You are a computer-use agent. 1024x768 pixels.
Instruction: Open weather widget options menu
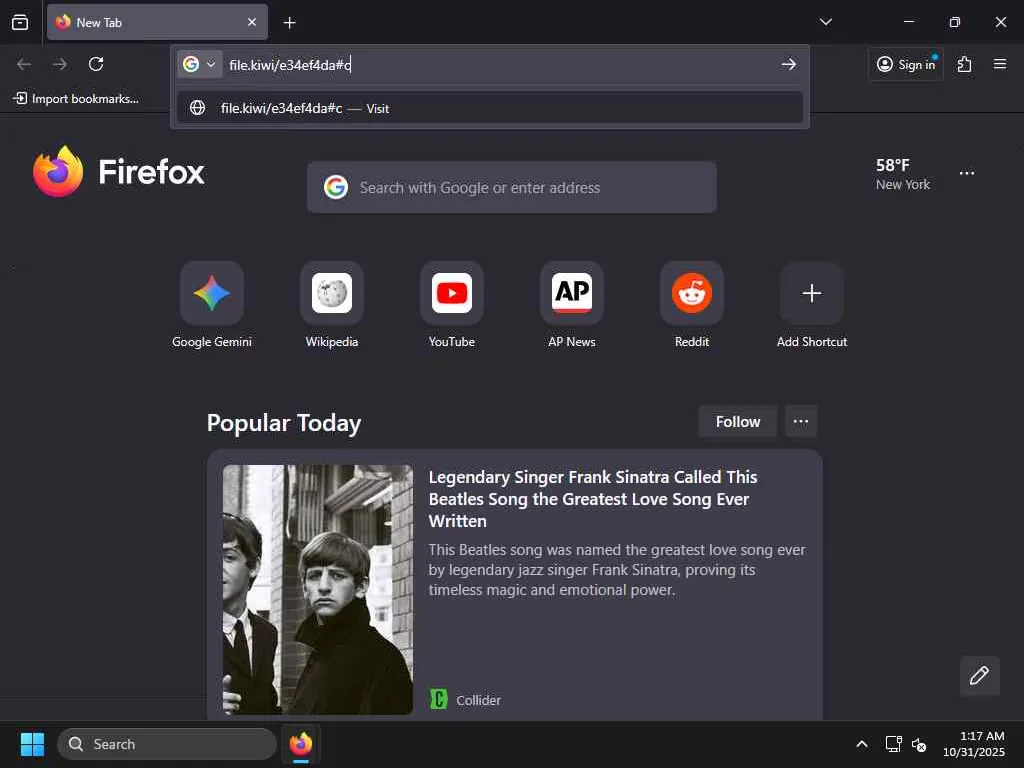pos(967,174)
